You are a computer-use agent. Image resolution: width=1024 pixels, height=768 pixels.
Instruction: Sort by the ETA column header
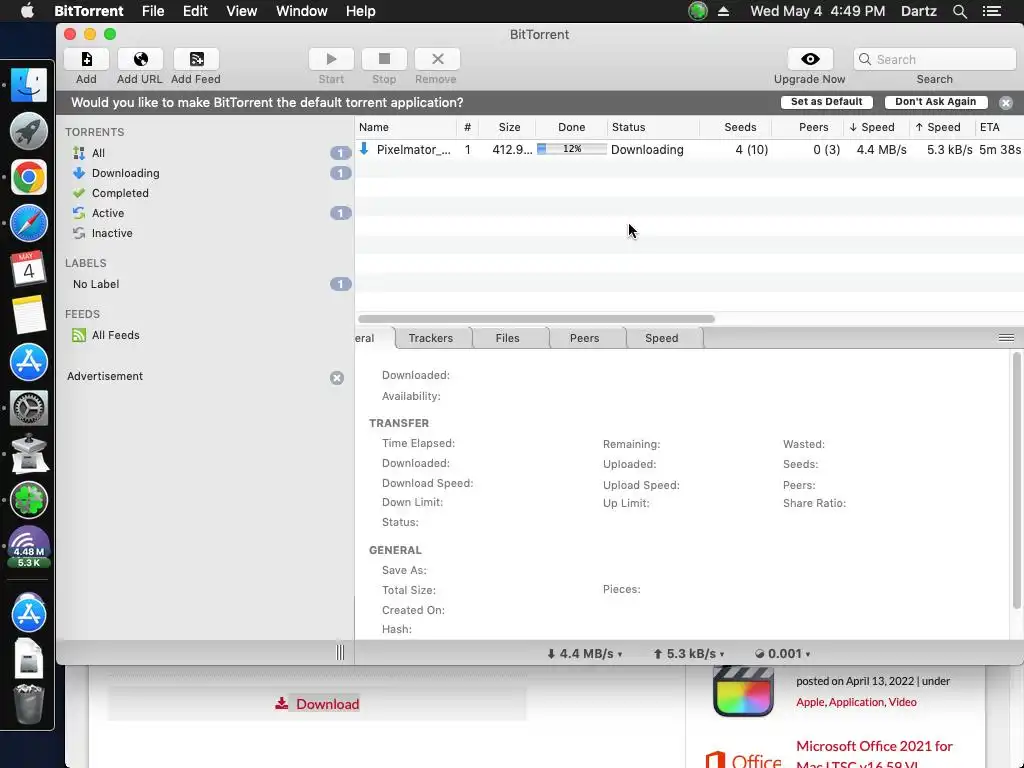999,127
